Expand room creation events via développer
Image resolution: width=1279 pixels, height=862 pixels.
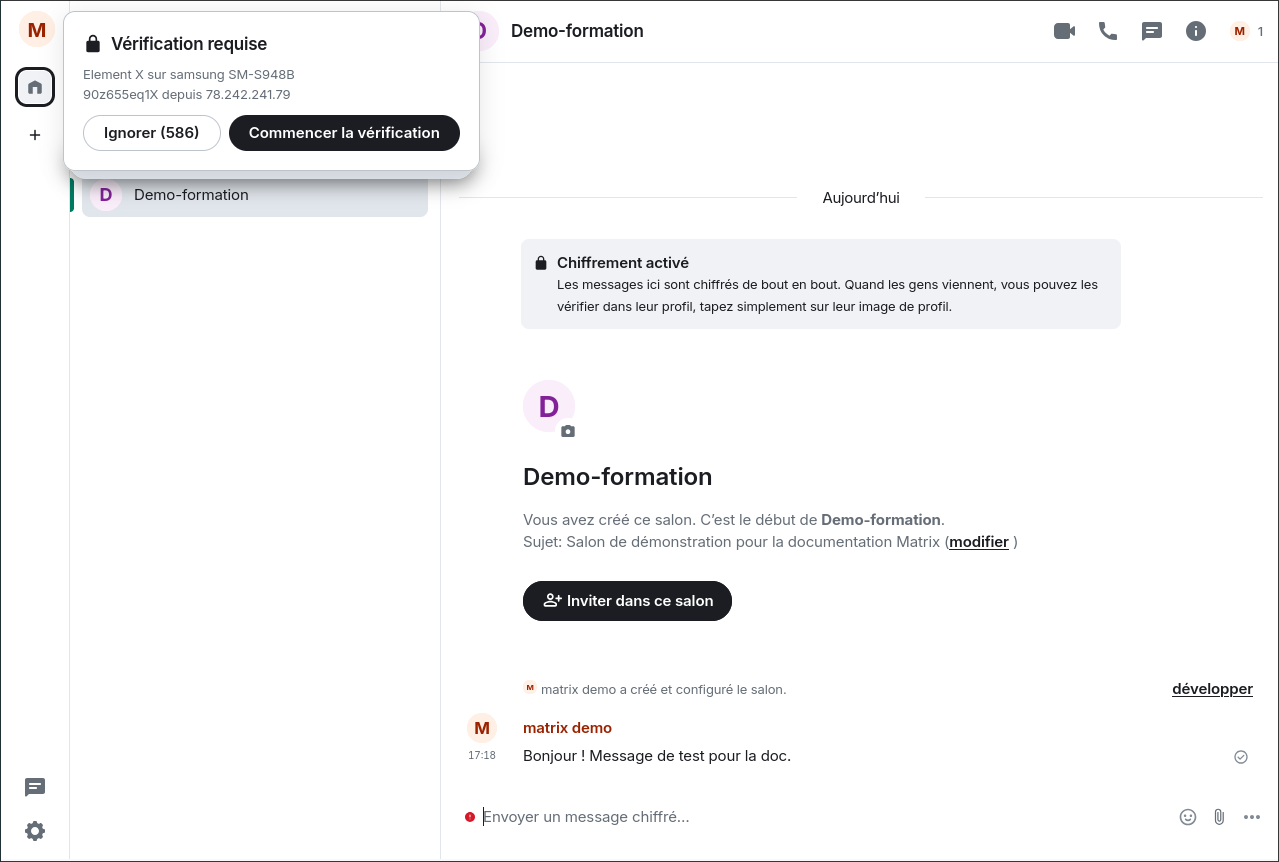coord(1212,689)
